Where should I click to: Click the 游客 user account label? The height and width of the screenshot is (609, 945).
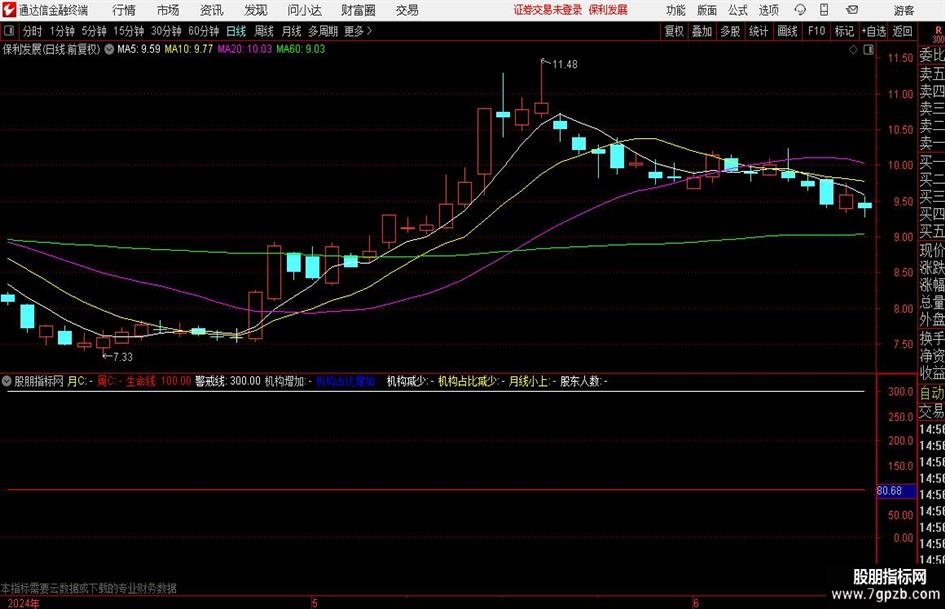click(x=903, y=10)
